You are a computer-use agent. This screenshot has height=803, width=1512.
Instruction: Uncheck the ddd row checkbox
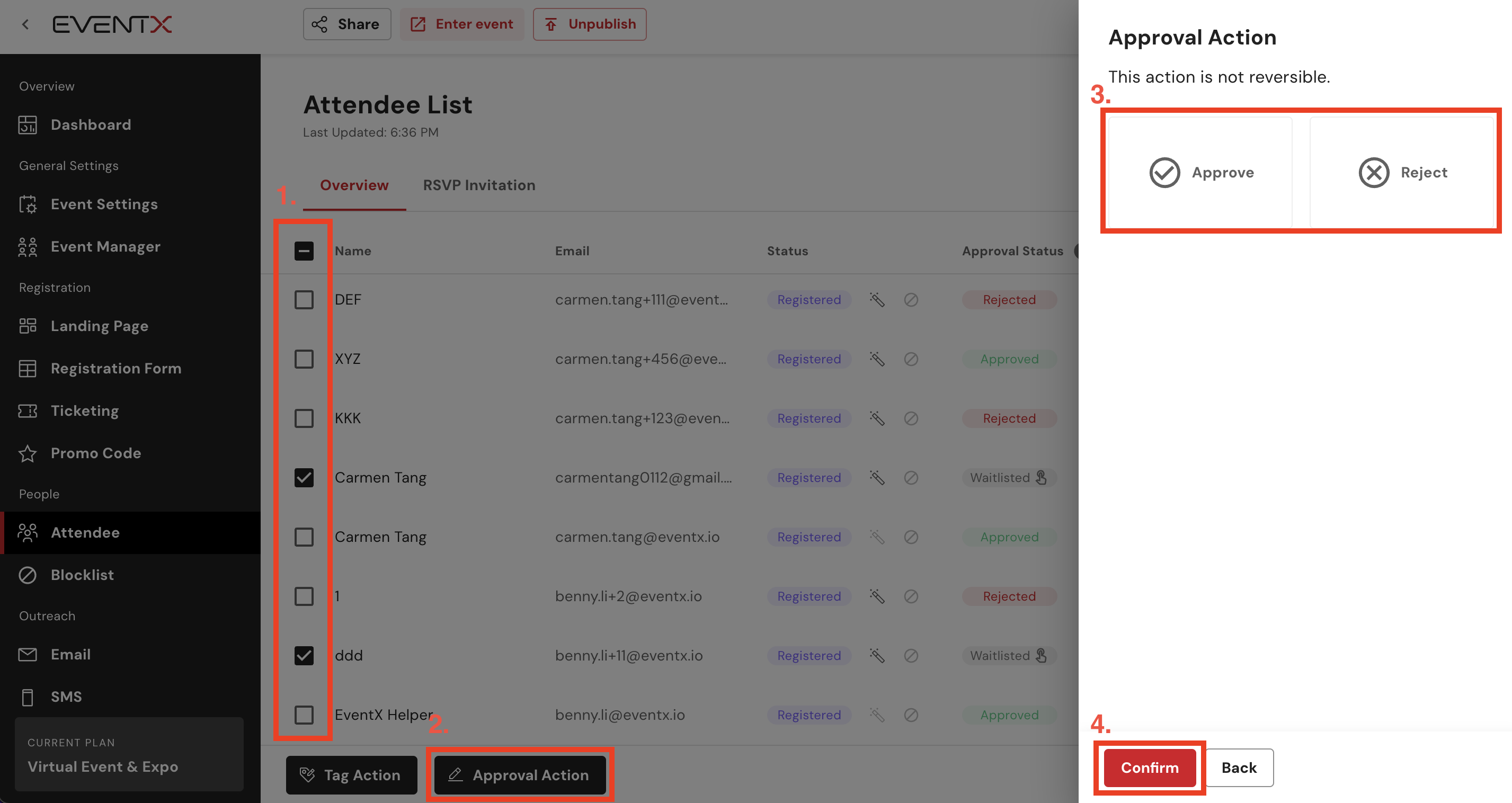304,655
